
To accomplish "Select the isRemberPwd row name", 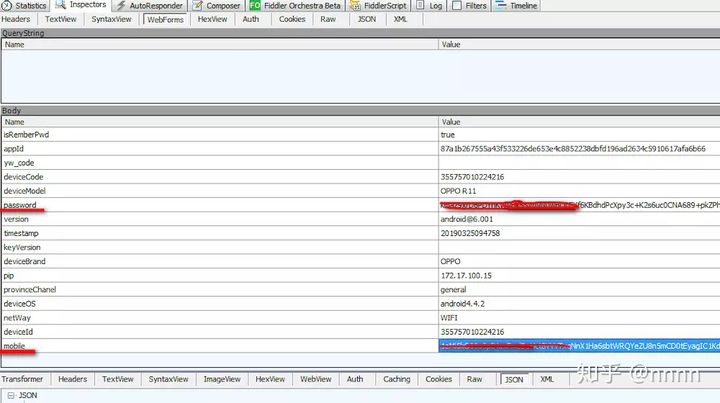I will point(26,135).
